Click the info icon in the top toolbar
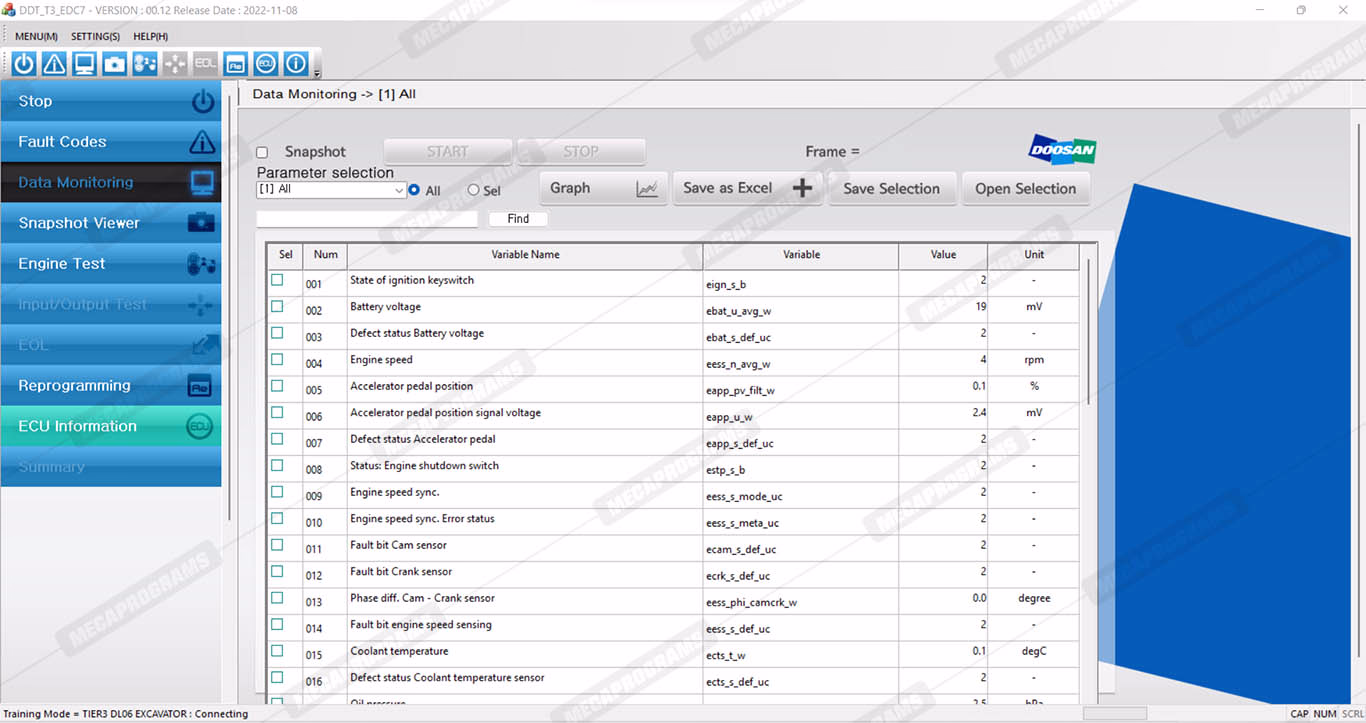 296,64
